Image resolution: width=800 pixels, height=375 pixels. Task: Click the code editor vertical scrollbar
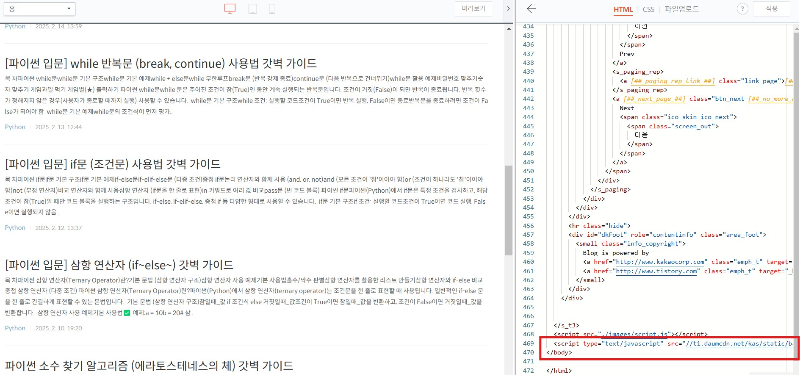point(797,196)
